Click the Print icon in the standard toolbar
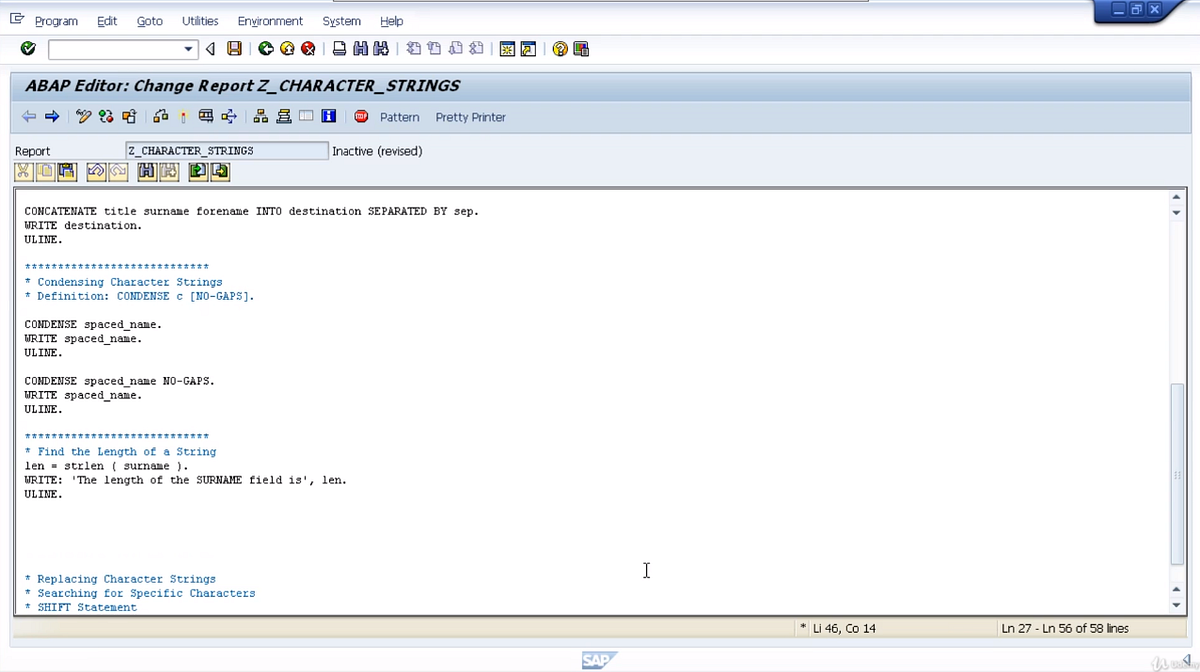This screenshot has height=672, width=1200. point(340,48)
